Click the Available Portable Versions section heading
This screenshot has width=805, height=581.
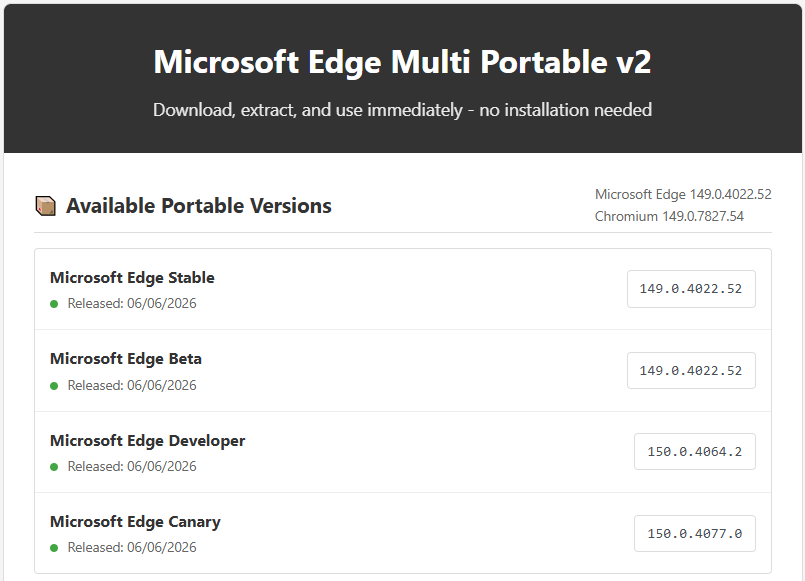coord(199,206)
